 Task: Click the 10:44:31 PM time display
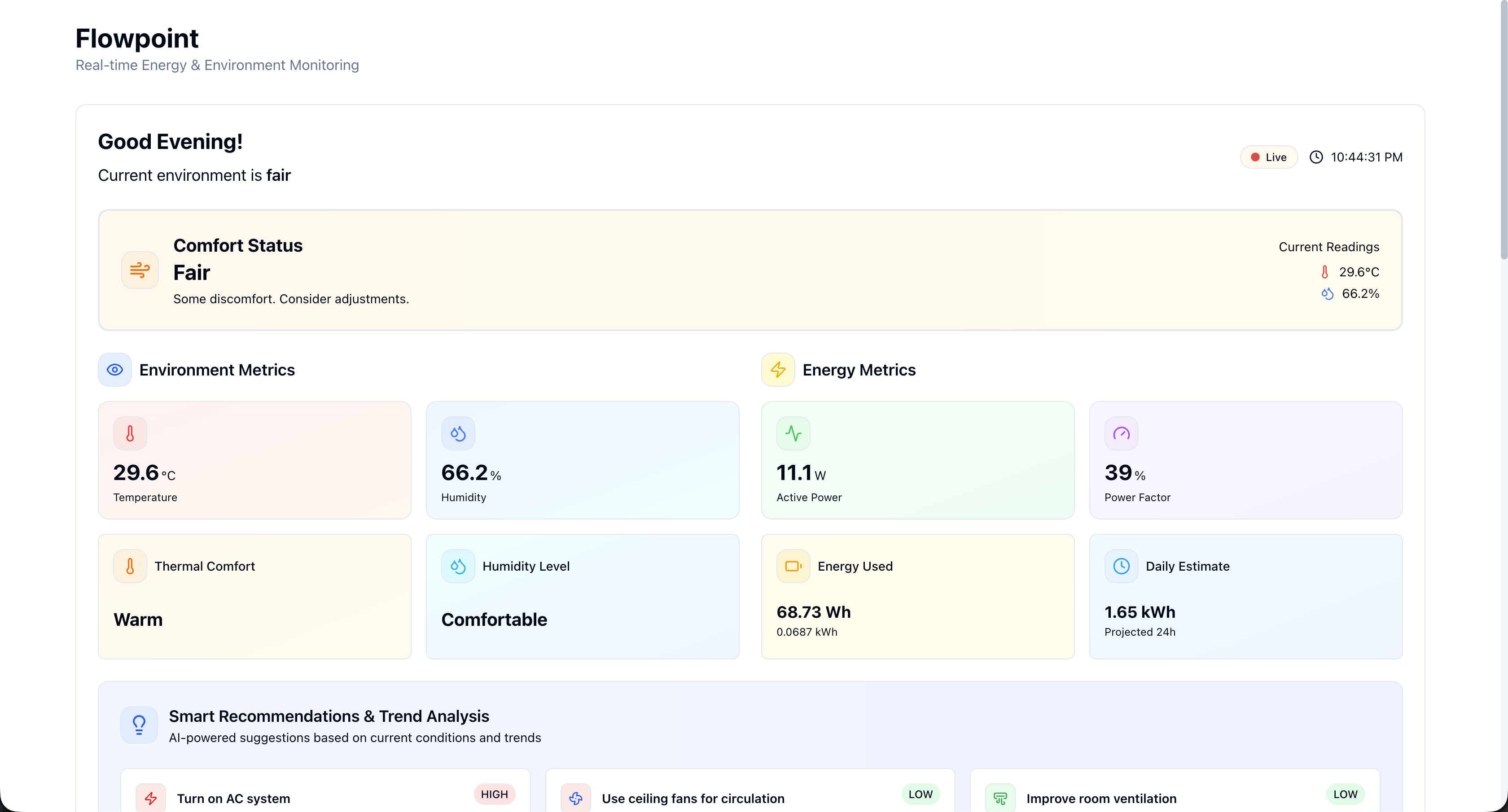coord(1366,157)
